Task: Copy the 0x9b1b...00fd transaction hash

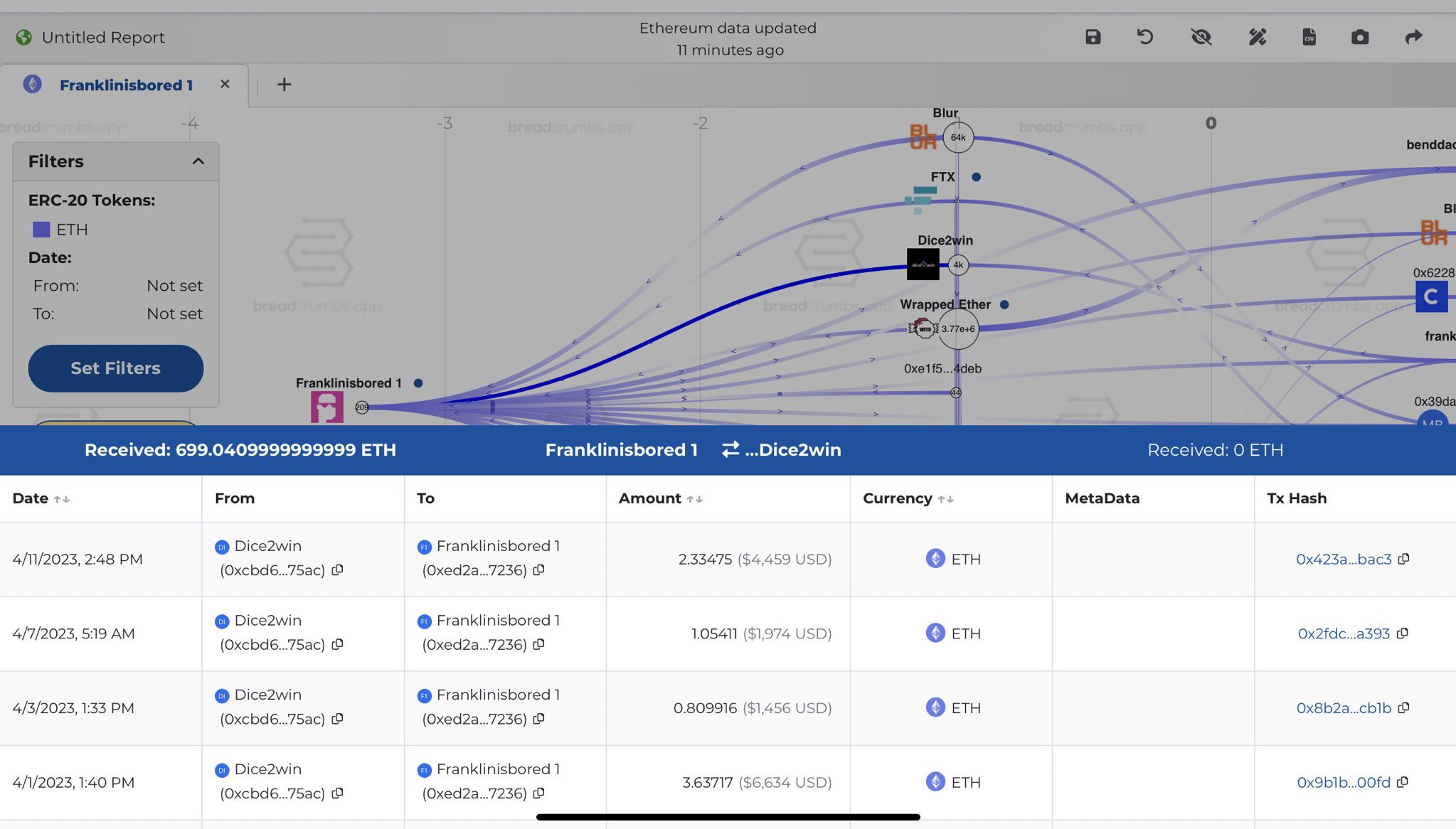Action: click(x=1402, y=782)
